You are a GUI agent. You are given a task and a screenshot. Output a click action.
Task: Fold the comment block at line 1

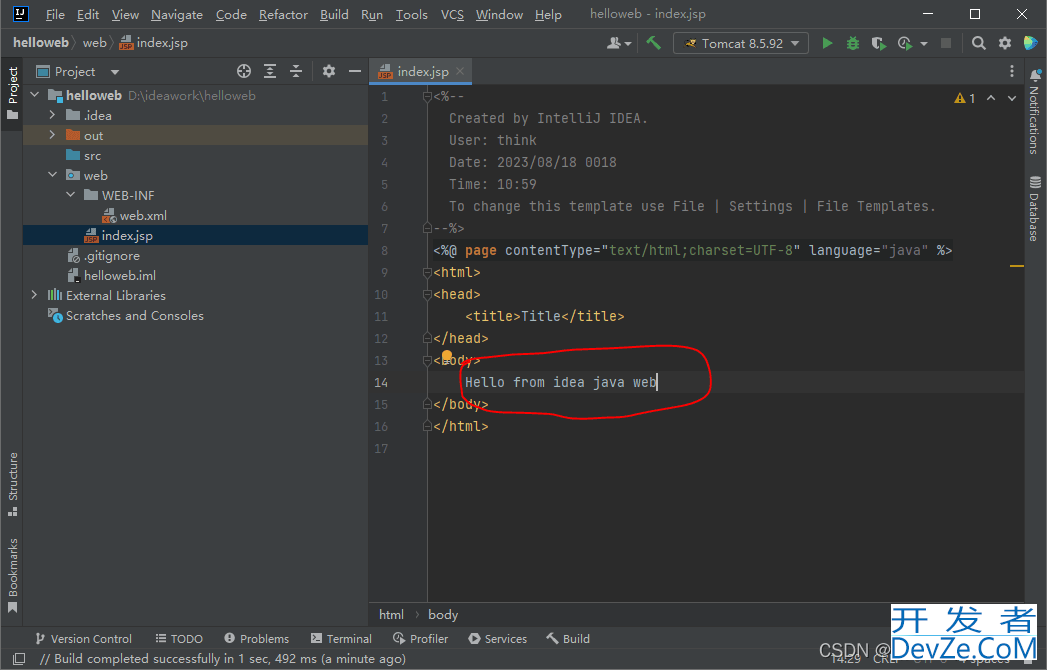pyautogui.click(x=427, y=97)
